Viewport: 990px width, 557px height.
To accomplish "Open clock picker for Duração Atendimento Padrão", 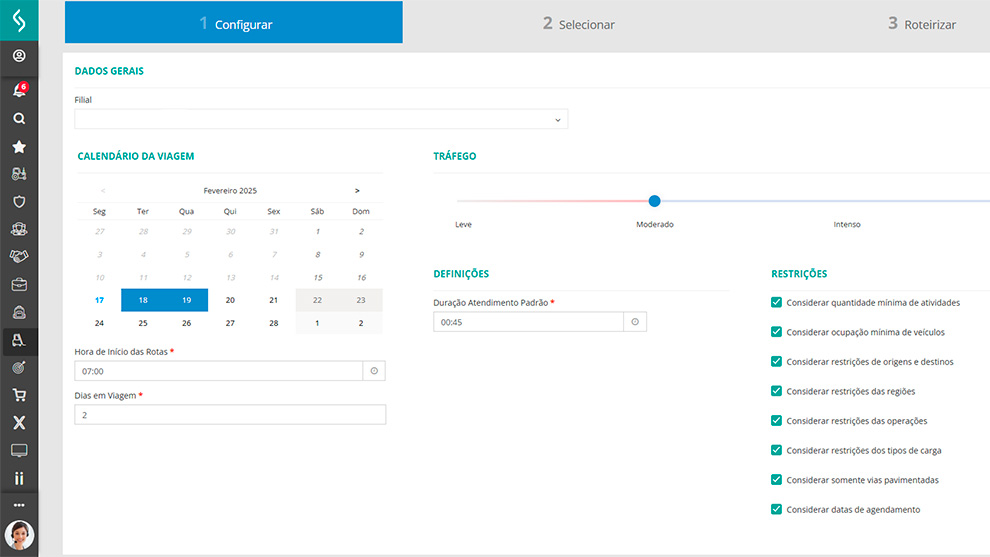I will point(635,321).
